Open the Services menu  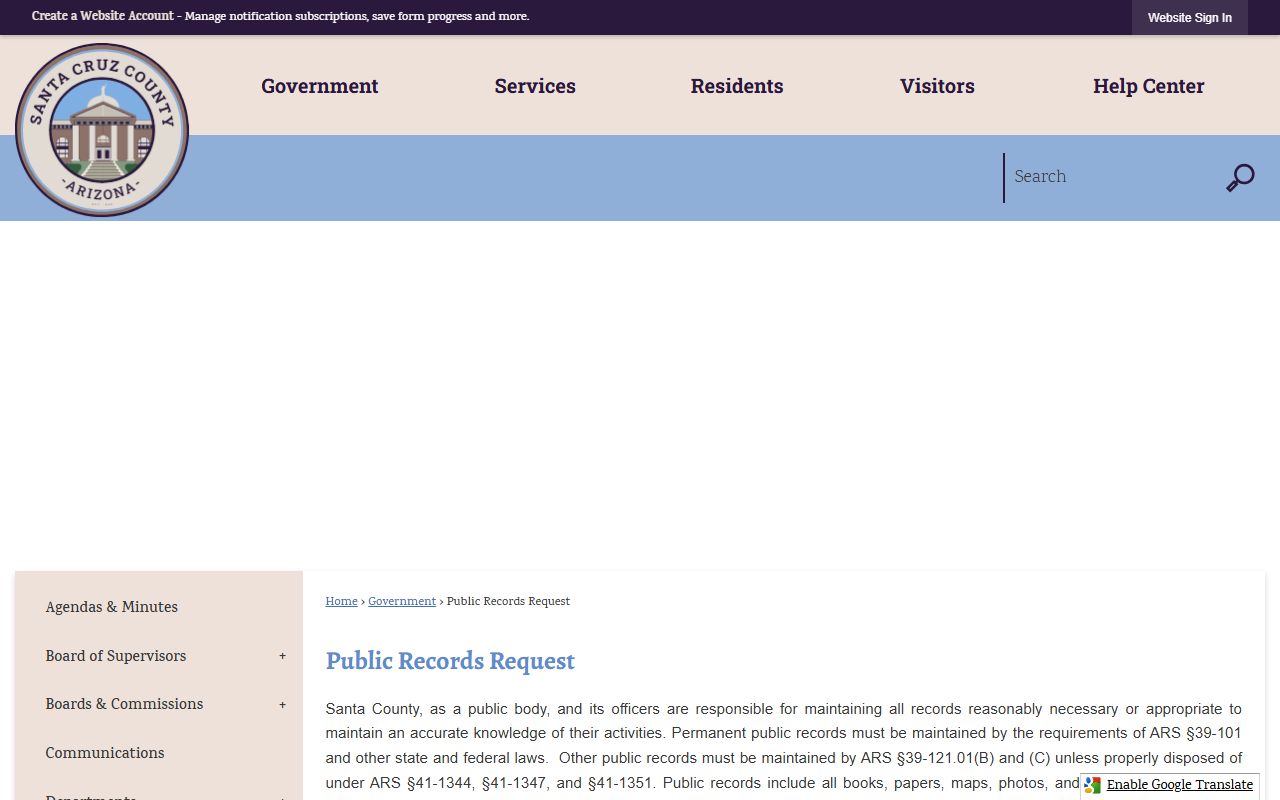pyautogui.click(x=535, y=86)
